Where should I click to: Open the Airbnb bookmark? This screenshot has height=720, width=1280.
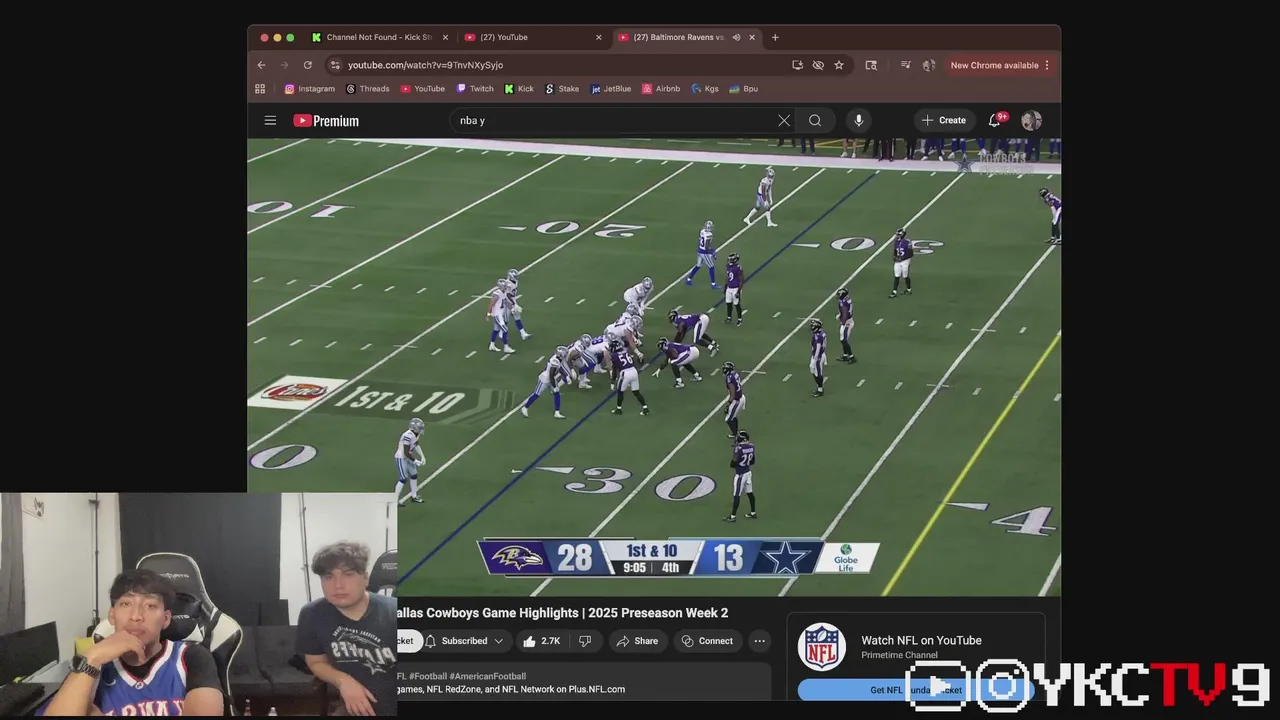pyautogui.click(x=661, y=89)
